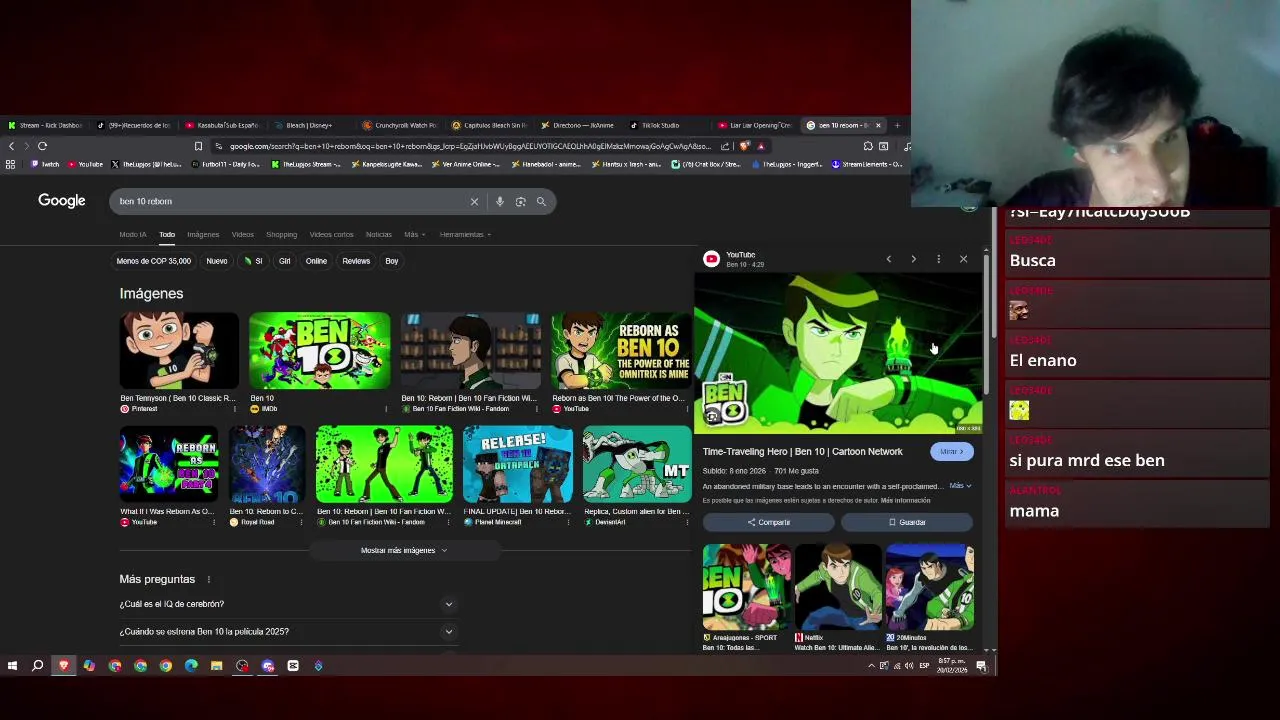
Task: Close the image preview panel
Action: [963, 259]
